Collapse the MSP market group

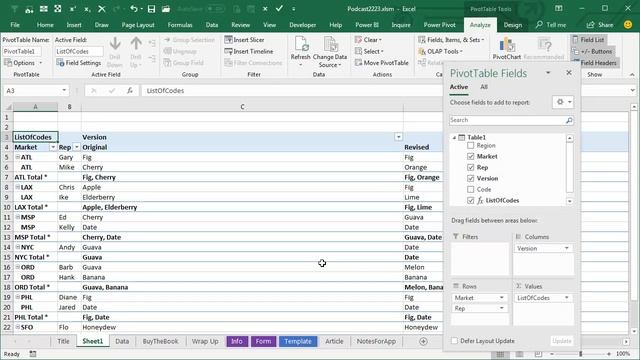(18, 217)
